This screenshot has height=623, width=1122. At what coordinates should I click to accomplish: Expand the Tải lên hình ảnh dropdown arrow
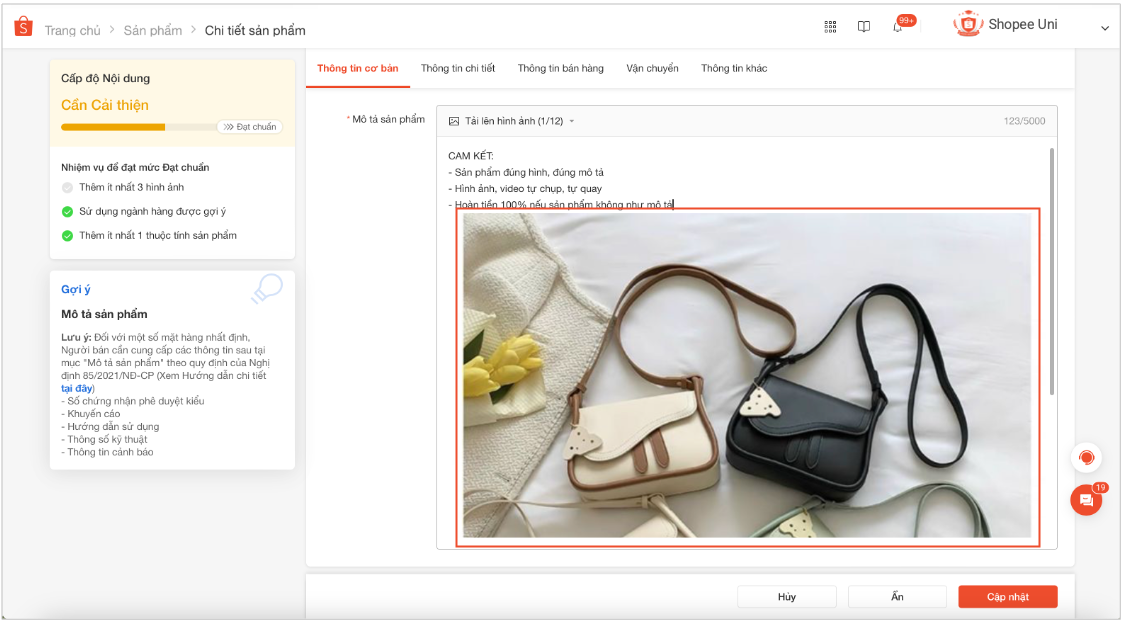(x=573, y=119)
